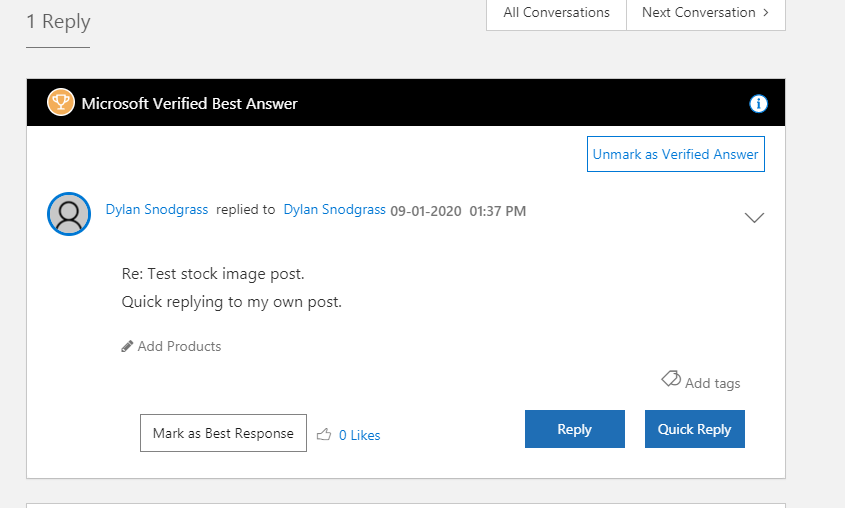Unmark as Verified Answer
This screenshot has width=845, height=508.
tap(676, 154)
